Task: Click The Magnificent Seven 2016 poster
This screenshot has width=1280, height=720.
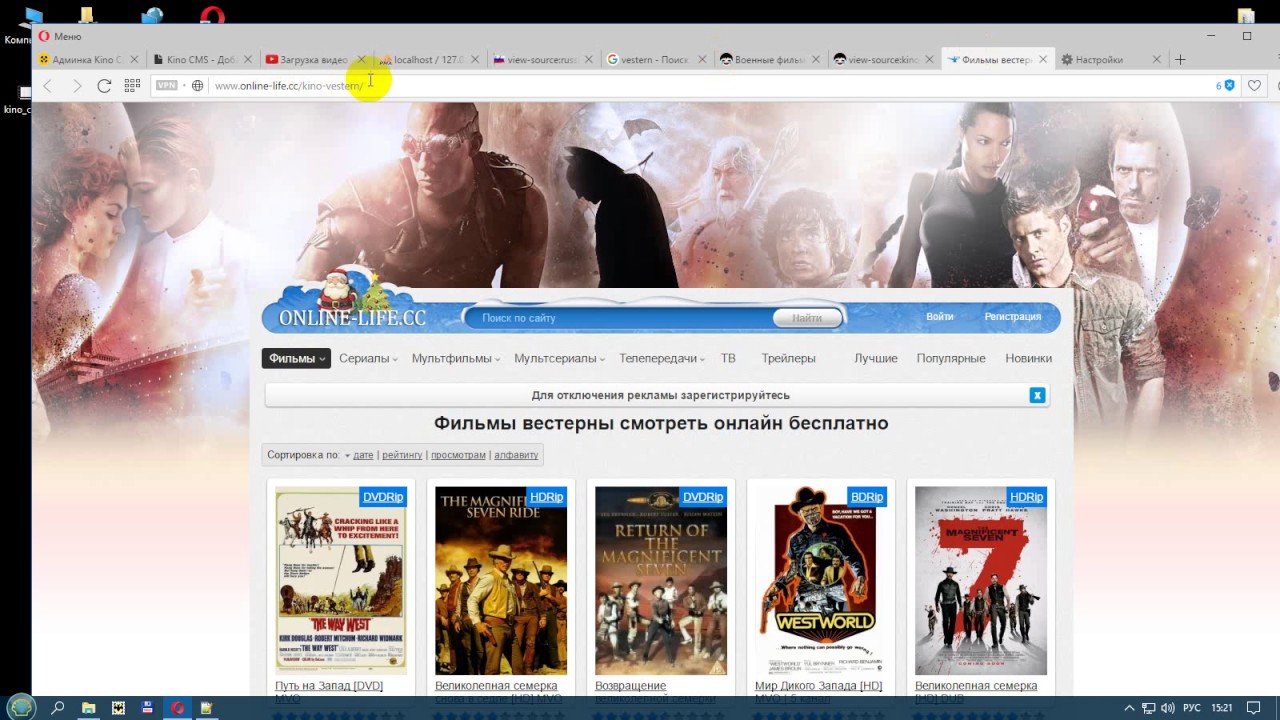Action: pyautogui.click(x=981, y=581)
